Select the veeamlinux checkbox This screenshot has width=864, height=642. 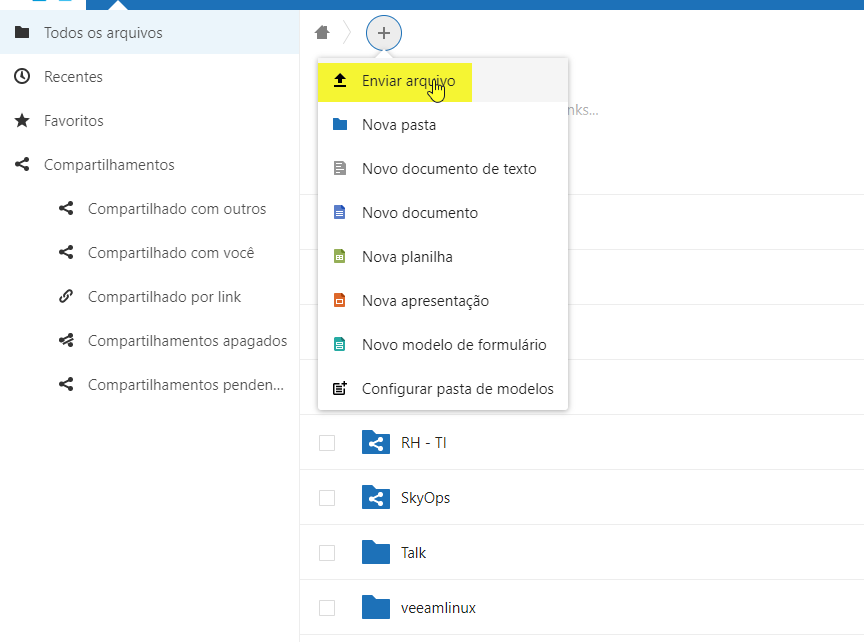[327, 608]
